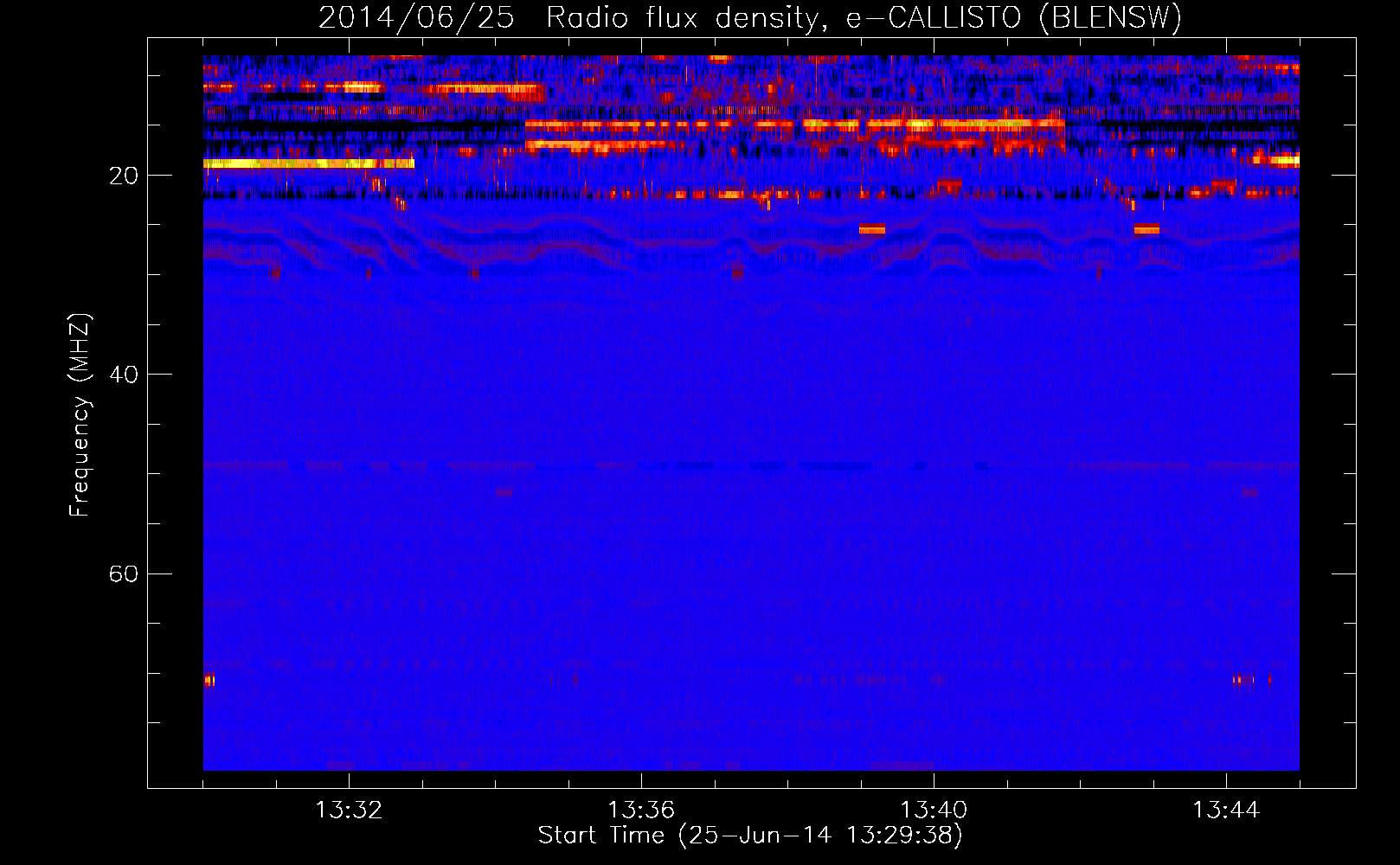The width and height of the screenshot is (1400, 865).
Task: Click the 13:32 time tick label
Action: click(x=349, y=811)
